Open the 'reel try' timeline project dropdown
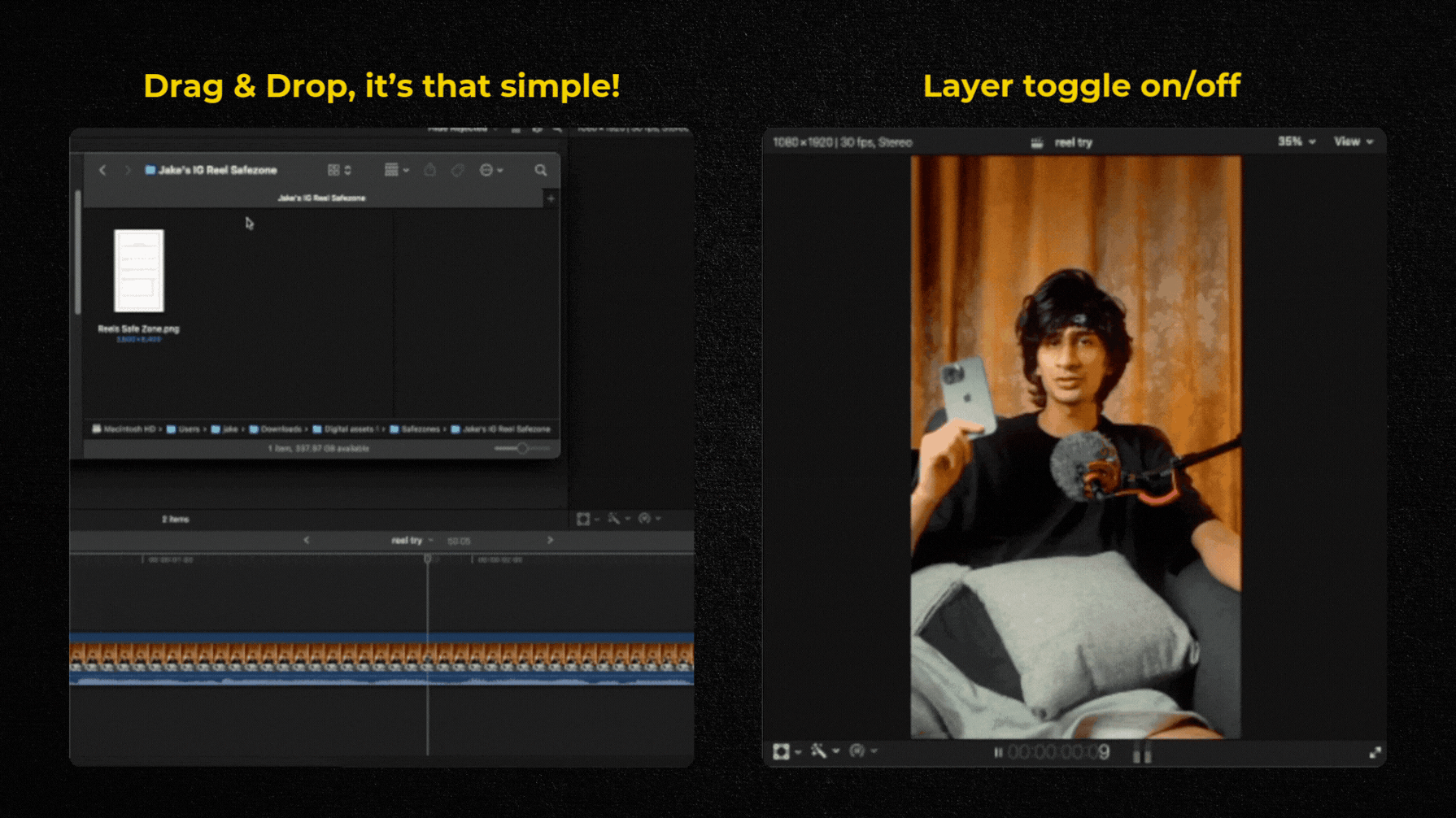1456x818 pixels. (412, 541)
